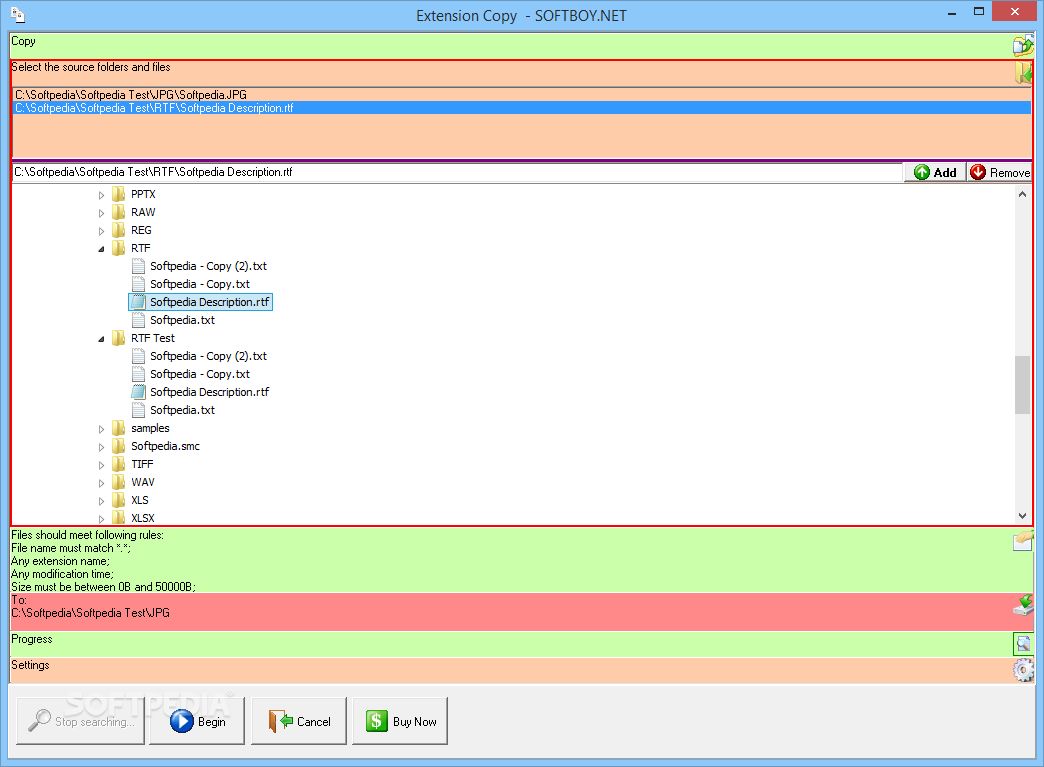The image size is (1044, 767).
Task: Click the Begin button
Action: (x=197, y=721)
